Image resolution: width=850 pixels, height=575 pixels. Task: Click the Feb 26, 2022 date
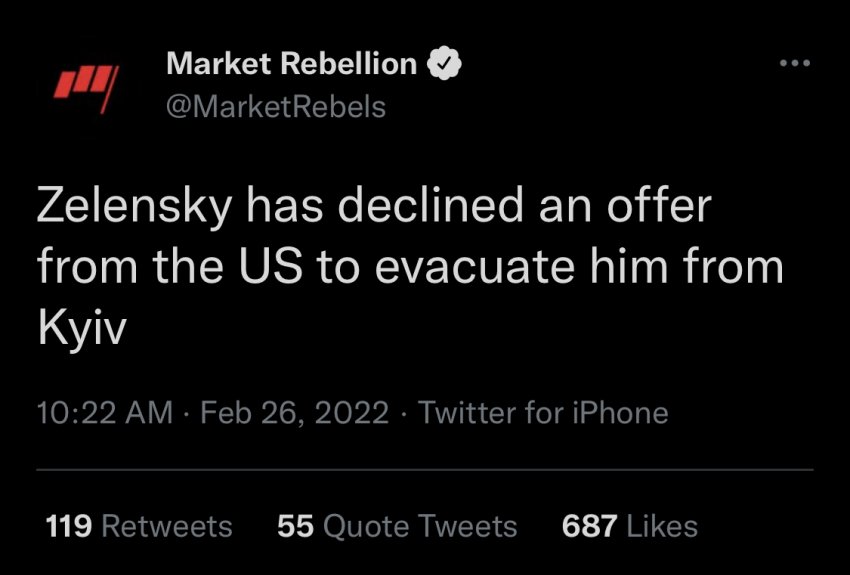coord(295,413)
